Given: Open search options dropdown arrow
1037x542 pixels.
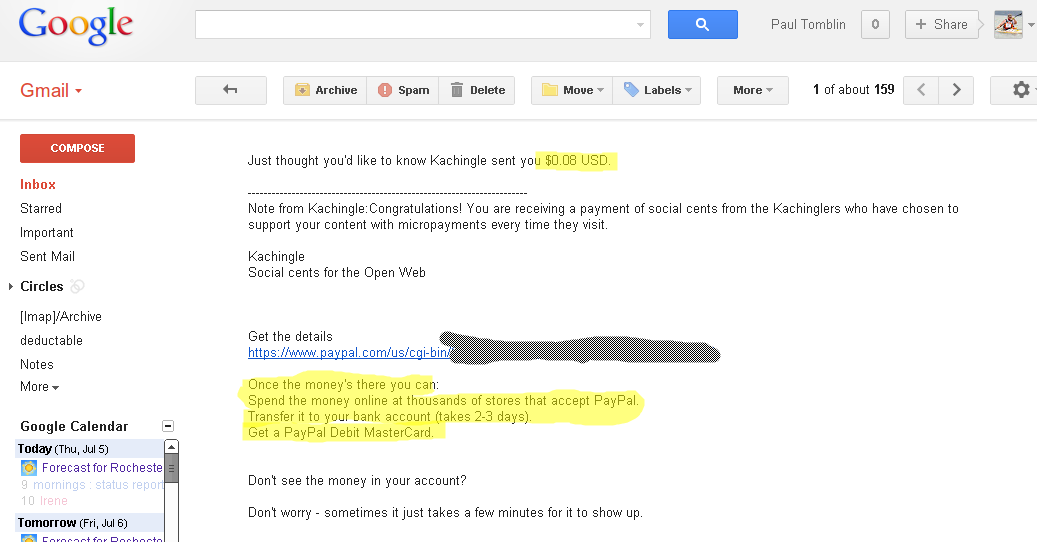Looking at the screenshot, I should pos(640,25).
